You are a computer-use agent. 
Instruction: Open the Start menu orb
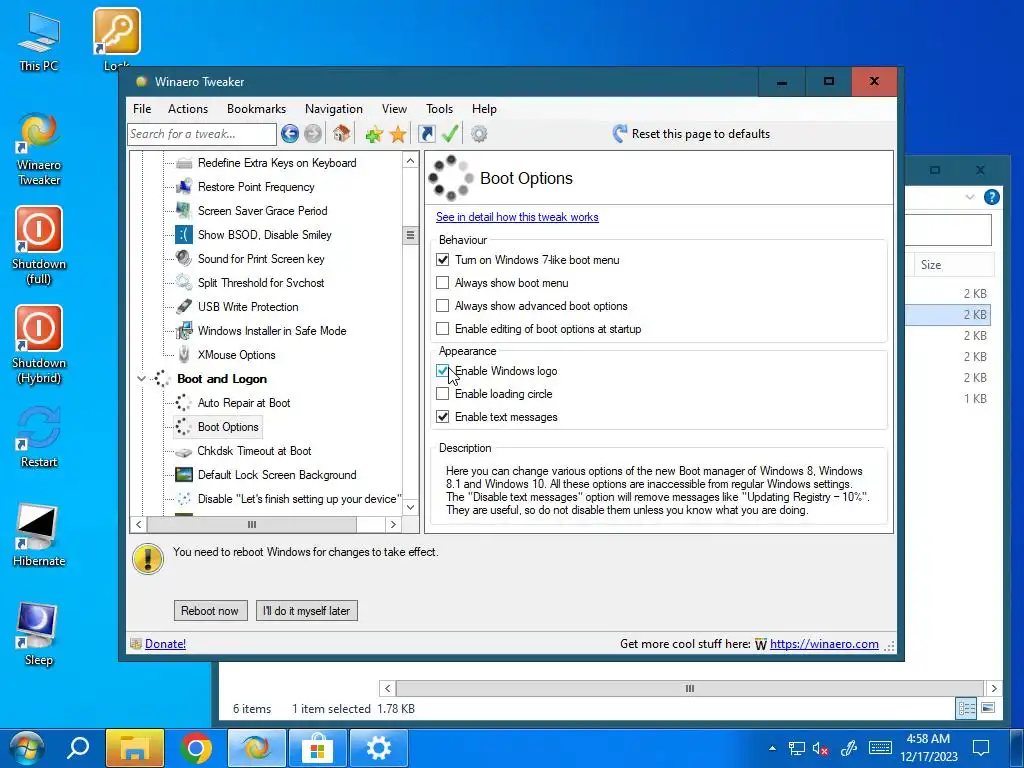[x=26, y=748]
